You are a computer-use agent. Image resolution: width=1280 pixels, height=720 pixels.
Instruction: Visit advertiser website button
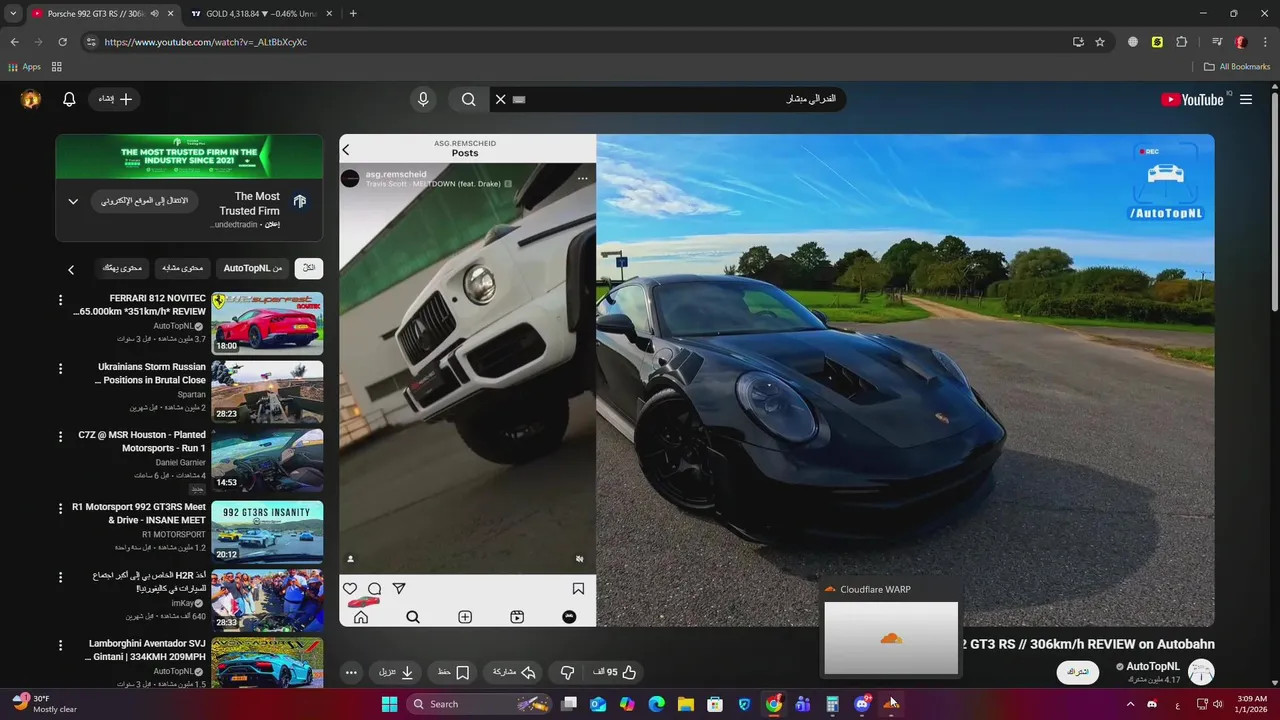(145, 201)
